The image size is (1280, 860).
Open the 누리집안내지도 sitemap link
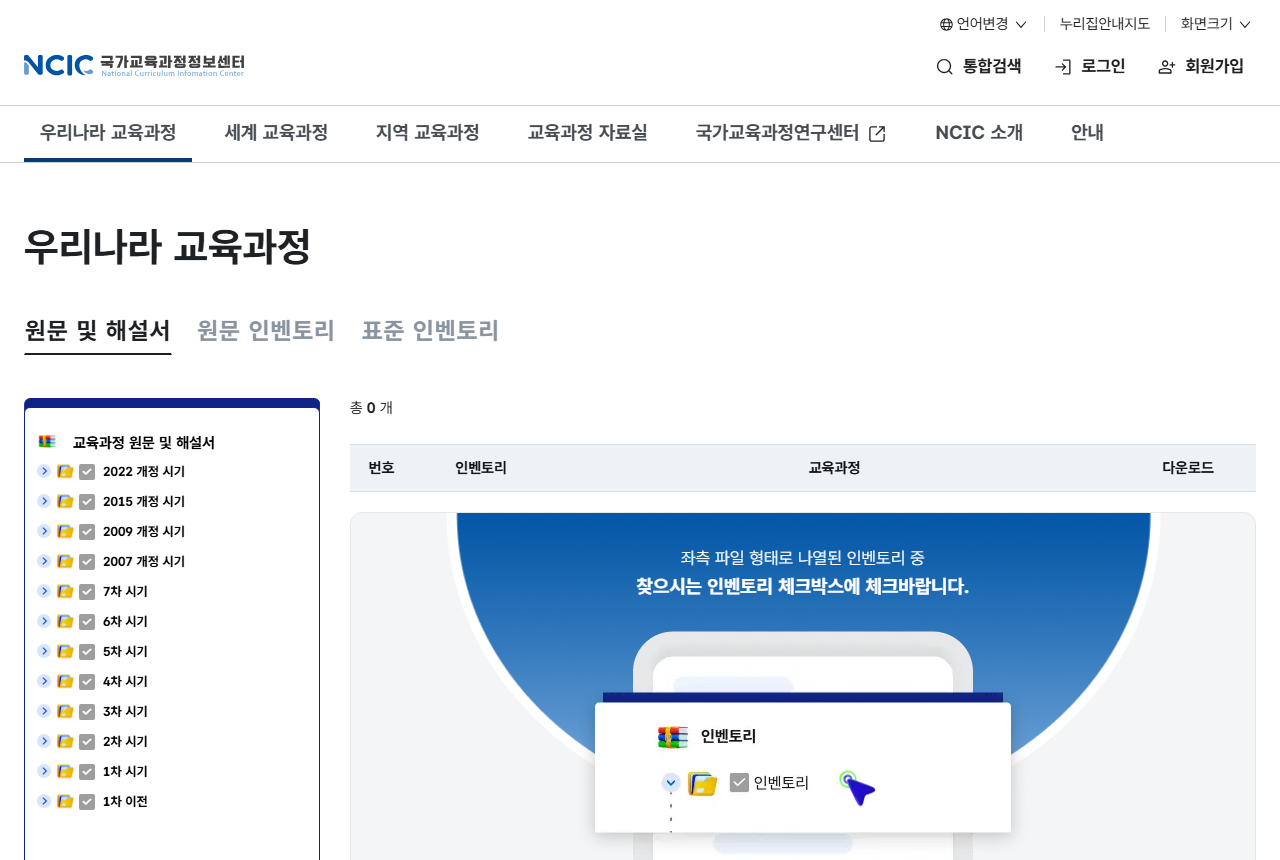(x=1105, y=24)
